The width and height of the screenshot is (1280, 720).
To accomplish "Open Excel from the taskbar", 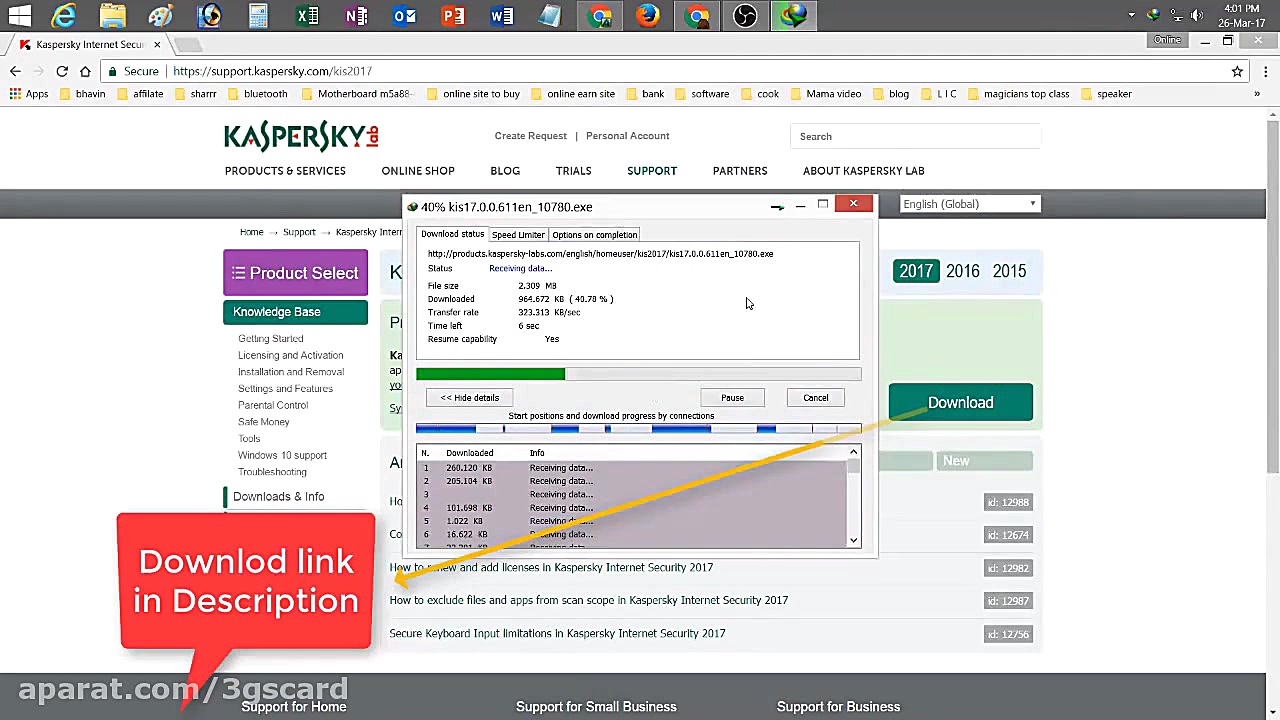I will click(x=308, y=15).
